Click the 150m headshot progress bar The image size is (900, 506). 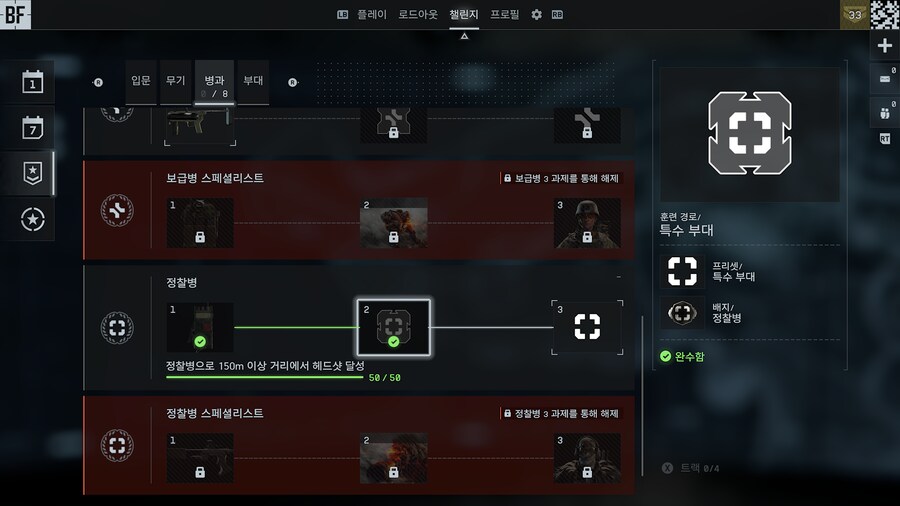(265, 377)
